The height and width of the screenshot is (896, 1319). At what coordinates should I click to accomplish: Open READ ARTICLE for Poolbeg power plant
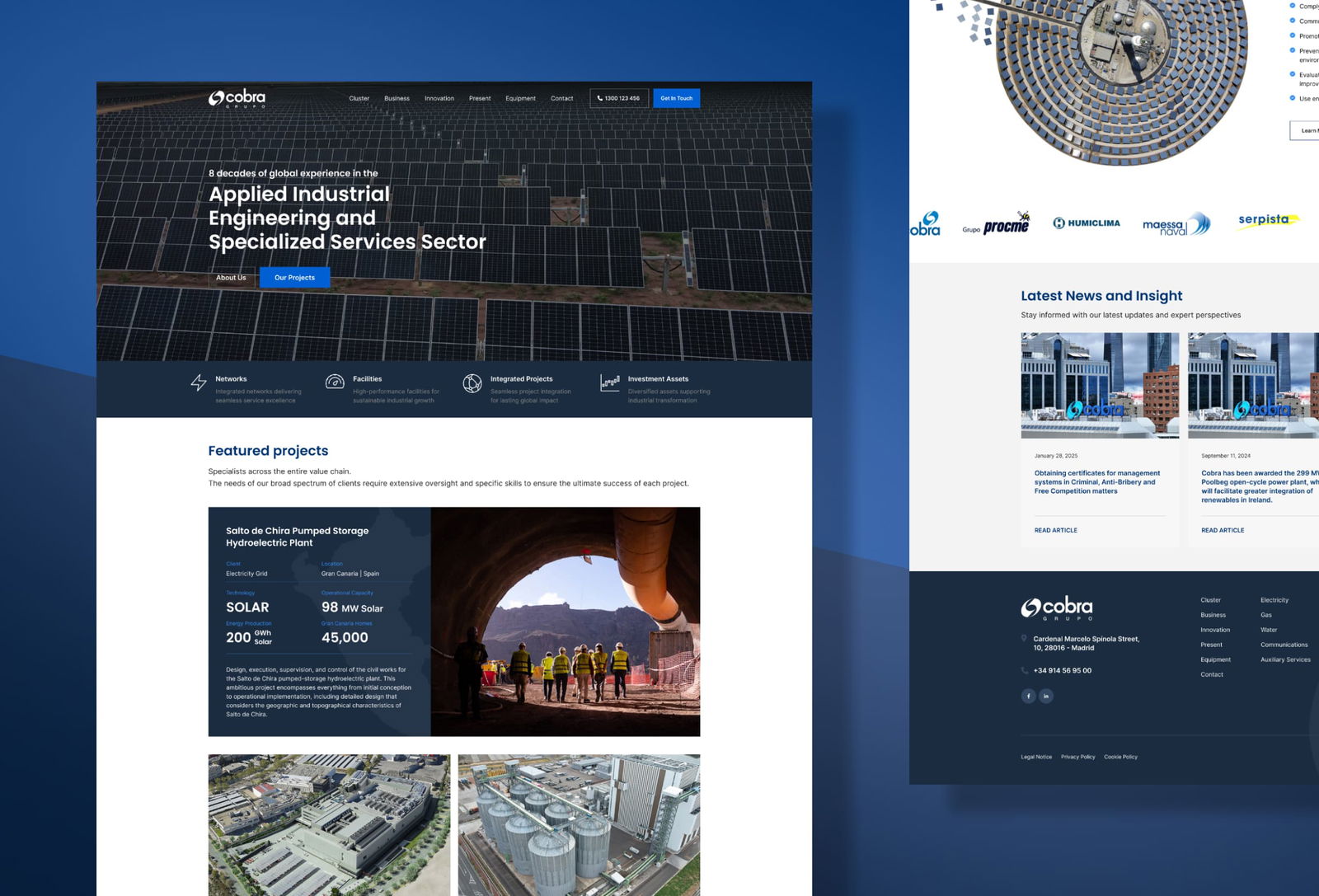pos(1223,530)
